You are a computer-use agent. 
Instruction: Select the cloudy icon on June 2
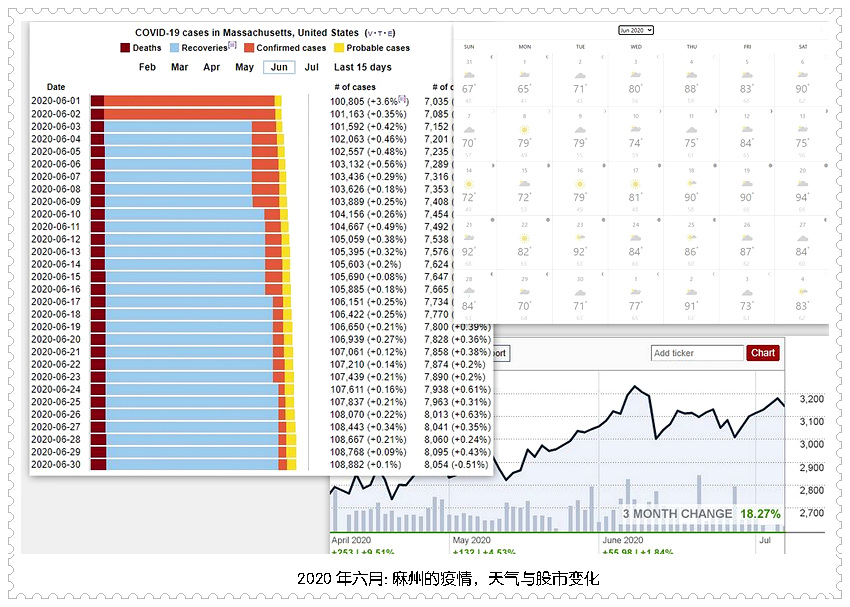580,75
